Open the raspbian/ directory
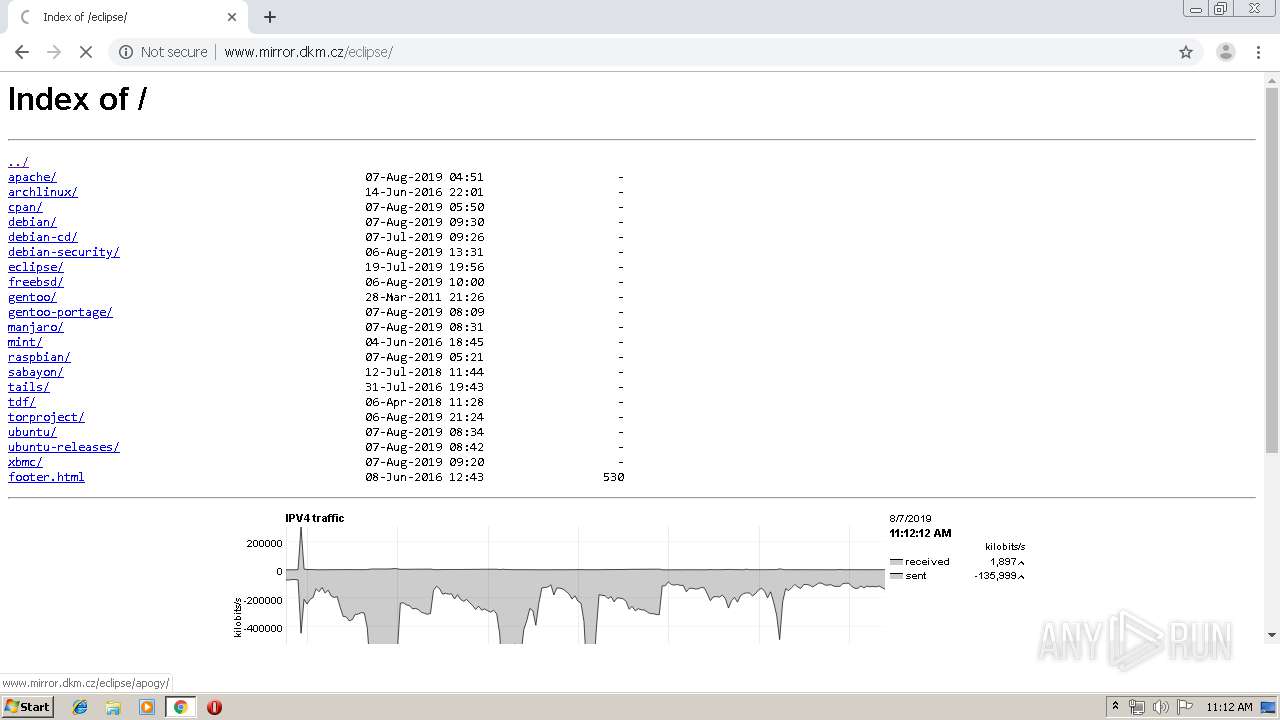This screenshot has width=1280, height=720. pyautogui.click(x=39, y=357)
